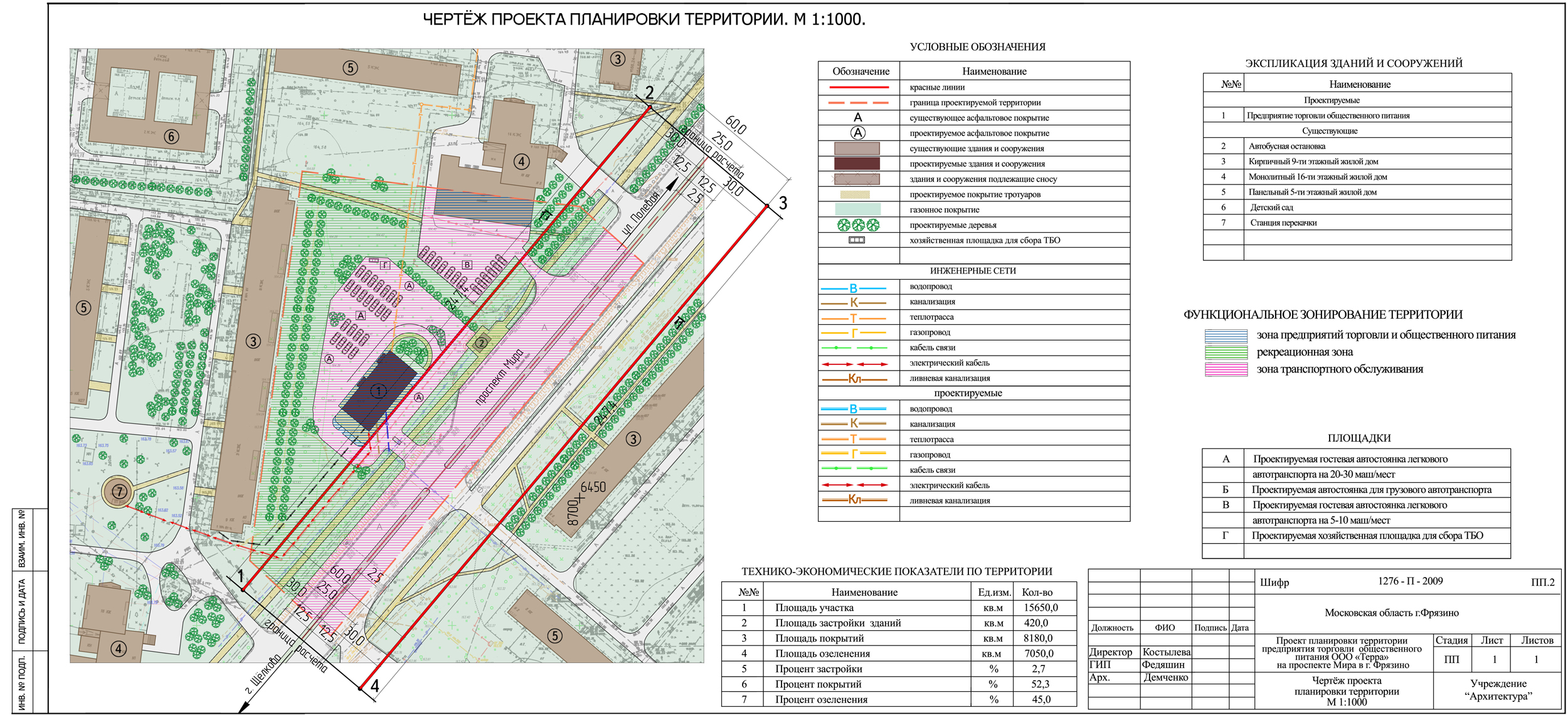Image resolution: width=1568 pixels, height=715 pixels.
Task: Click boundary corner point labeled 3
Action: click(x=767, y=206)
